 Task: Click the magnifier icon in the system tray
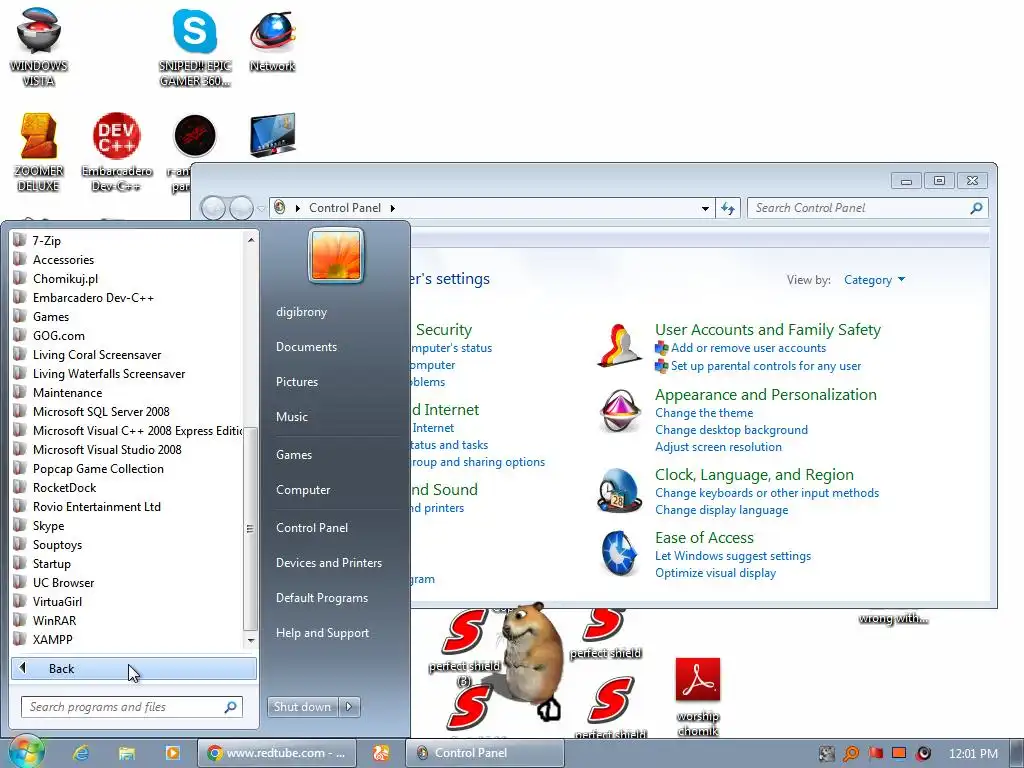pyautogui.click(x=851, y=754)
